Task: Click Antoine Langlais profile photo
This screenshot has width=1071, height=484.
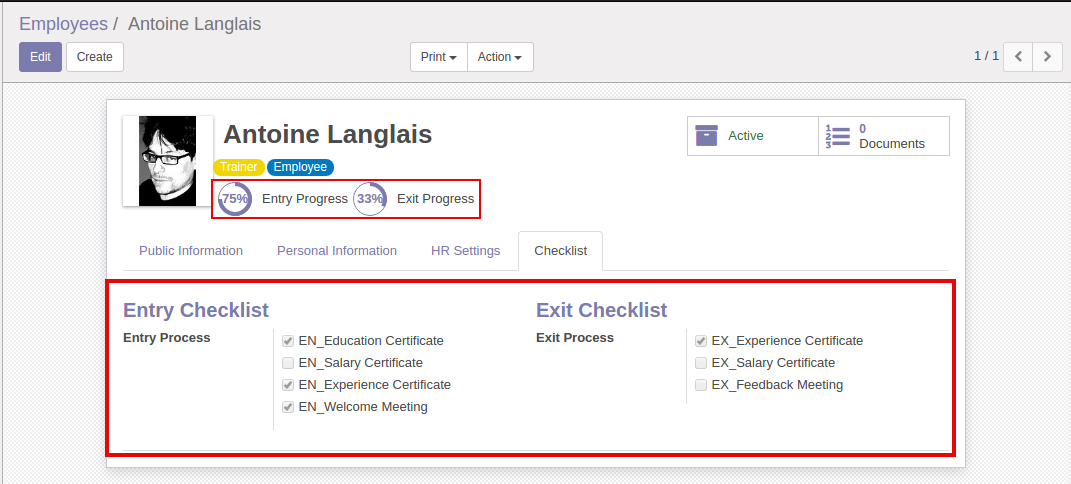Action: (x=168, y=161)
